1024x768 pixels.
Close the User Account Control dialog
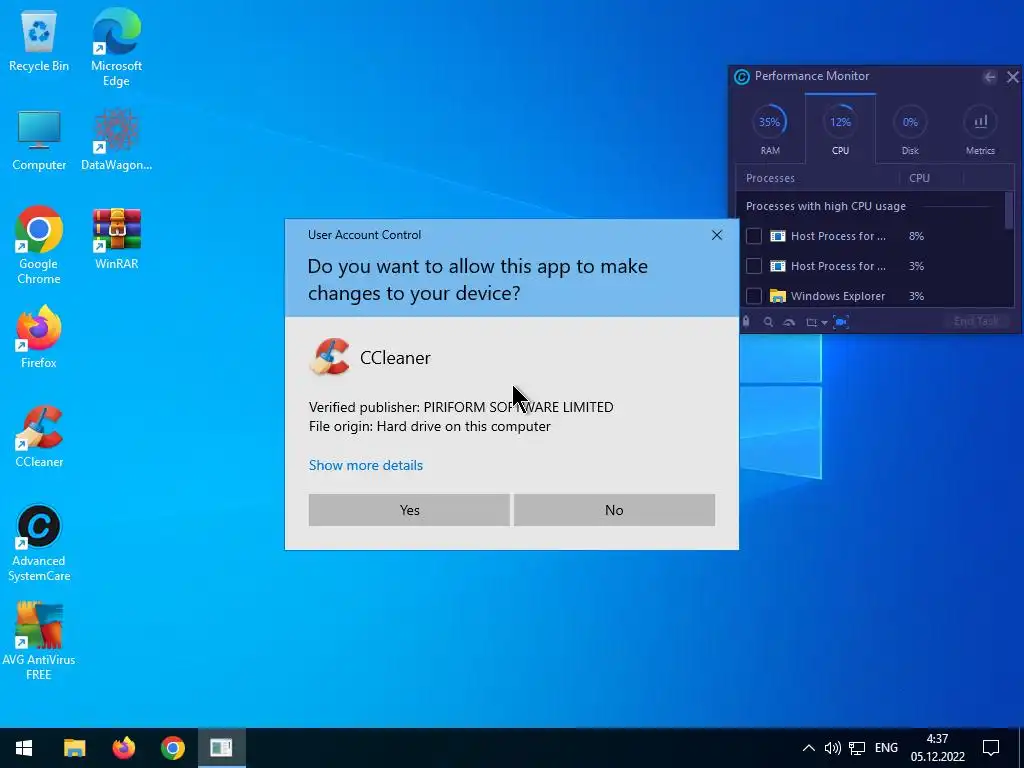click(x=716, y=235)
